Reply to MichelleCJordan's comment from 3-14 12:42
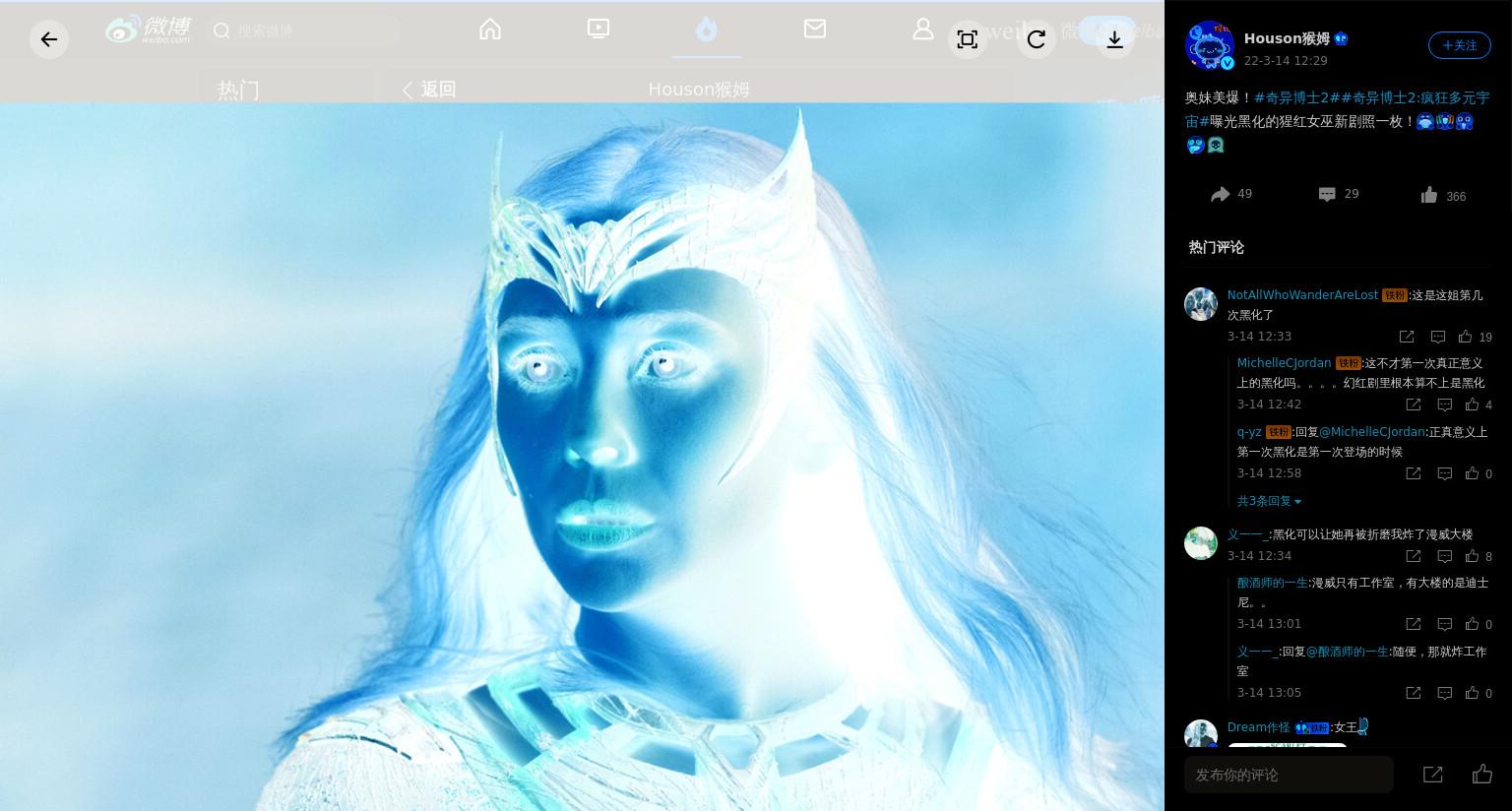Viewport: 1512px width, 811px height. 1445,405
